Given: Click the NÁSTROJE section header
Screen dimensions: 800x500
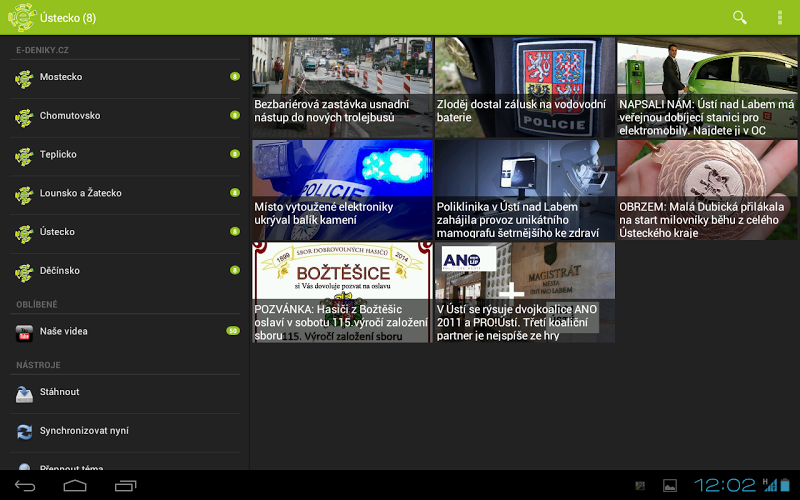Looking at the screenshot, I should (38, 365).
